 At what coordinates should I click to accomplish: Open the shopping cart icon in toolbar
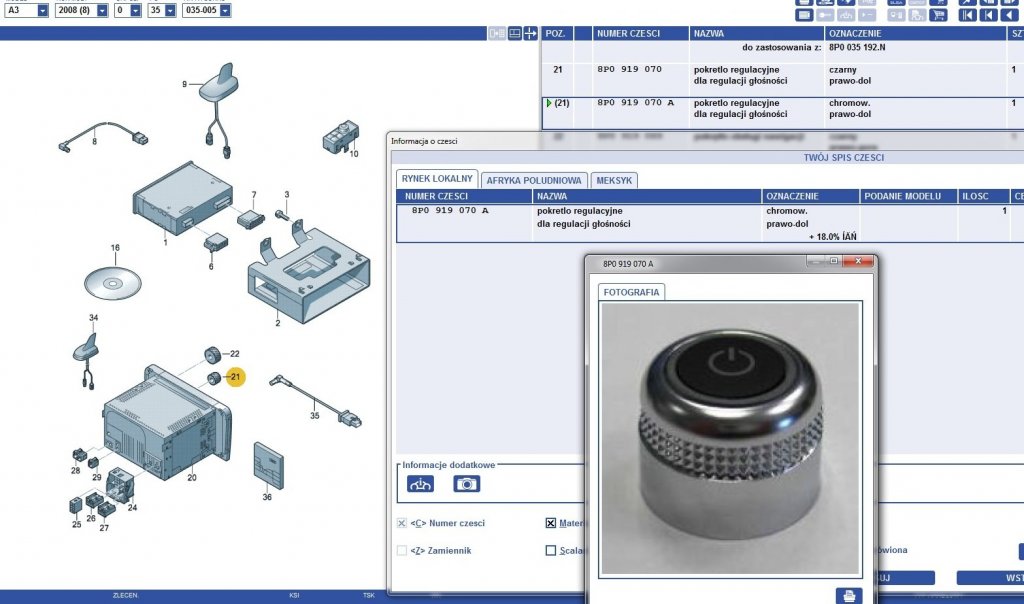click(938, 14)
